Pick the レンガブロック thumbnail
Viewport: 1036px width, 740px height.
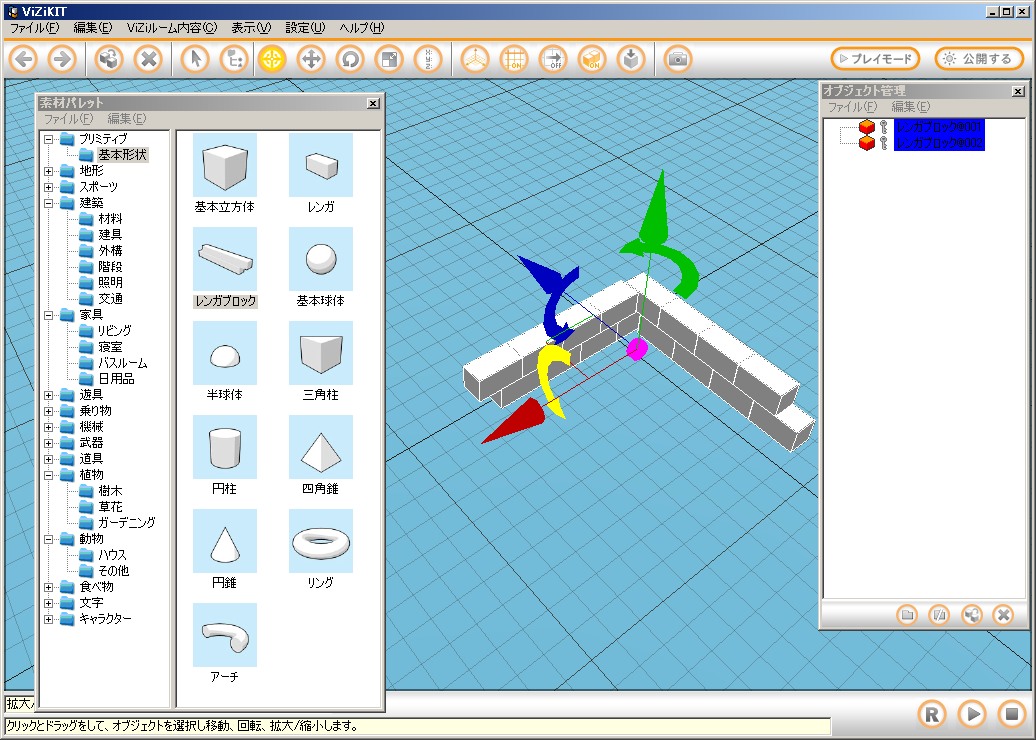tap(225, 259)
